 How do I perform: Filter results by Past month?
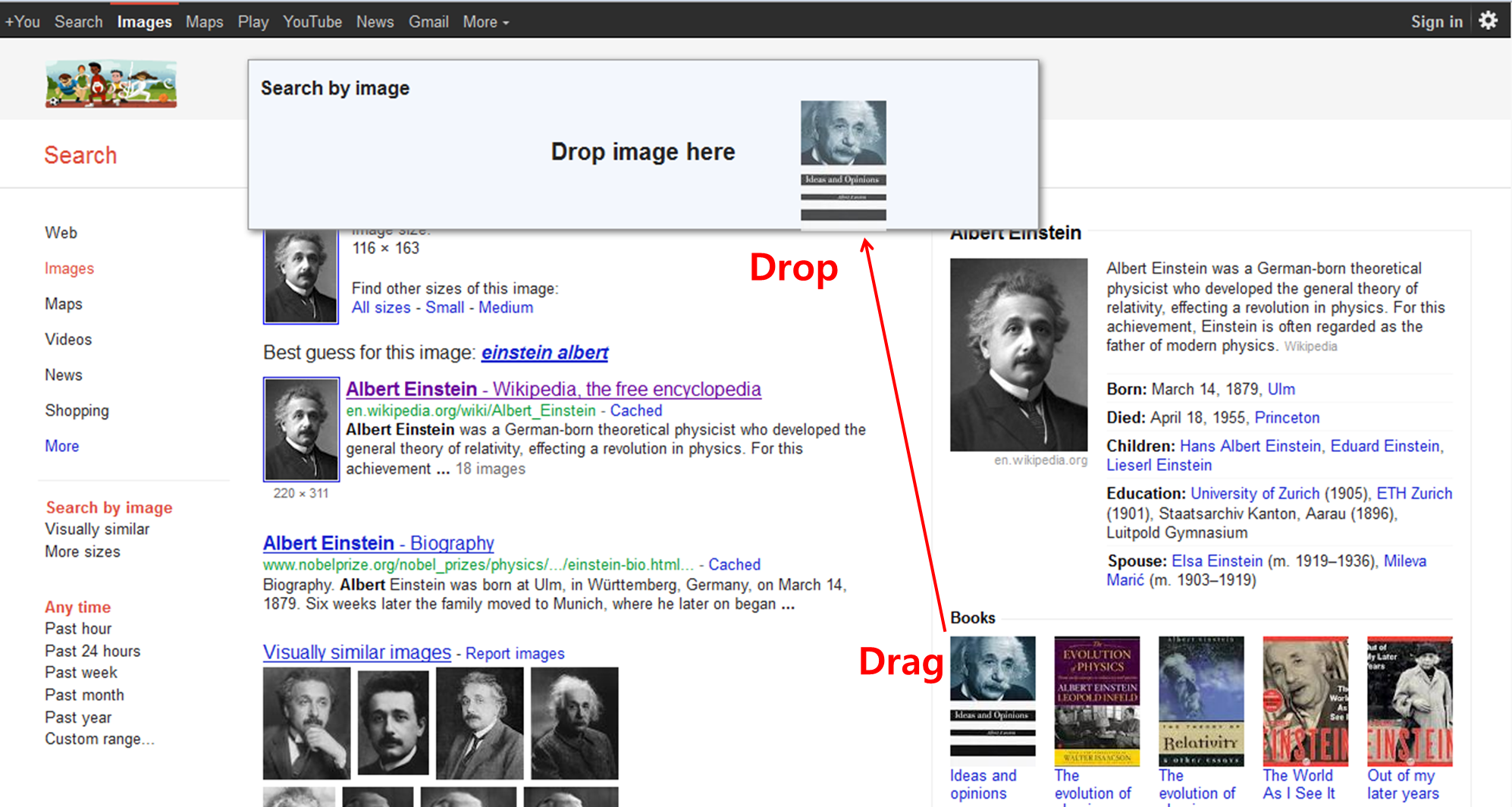point(84,696)
